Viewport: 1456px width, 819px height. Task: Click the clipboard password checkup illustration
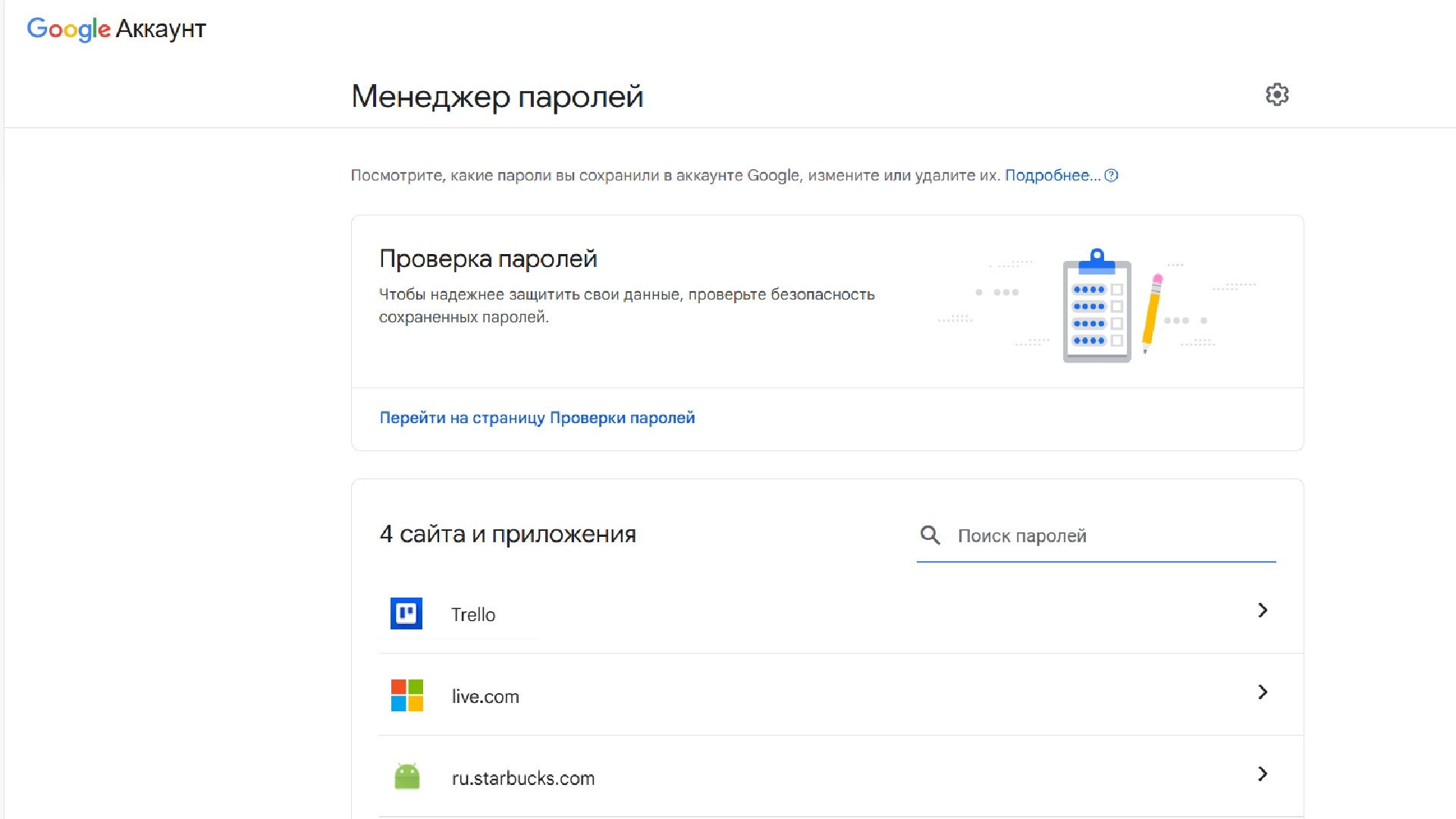pyautogui.click(x=1097, y=307)
